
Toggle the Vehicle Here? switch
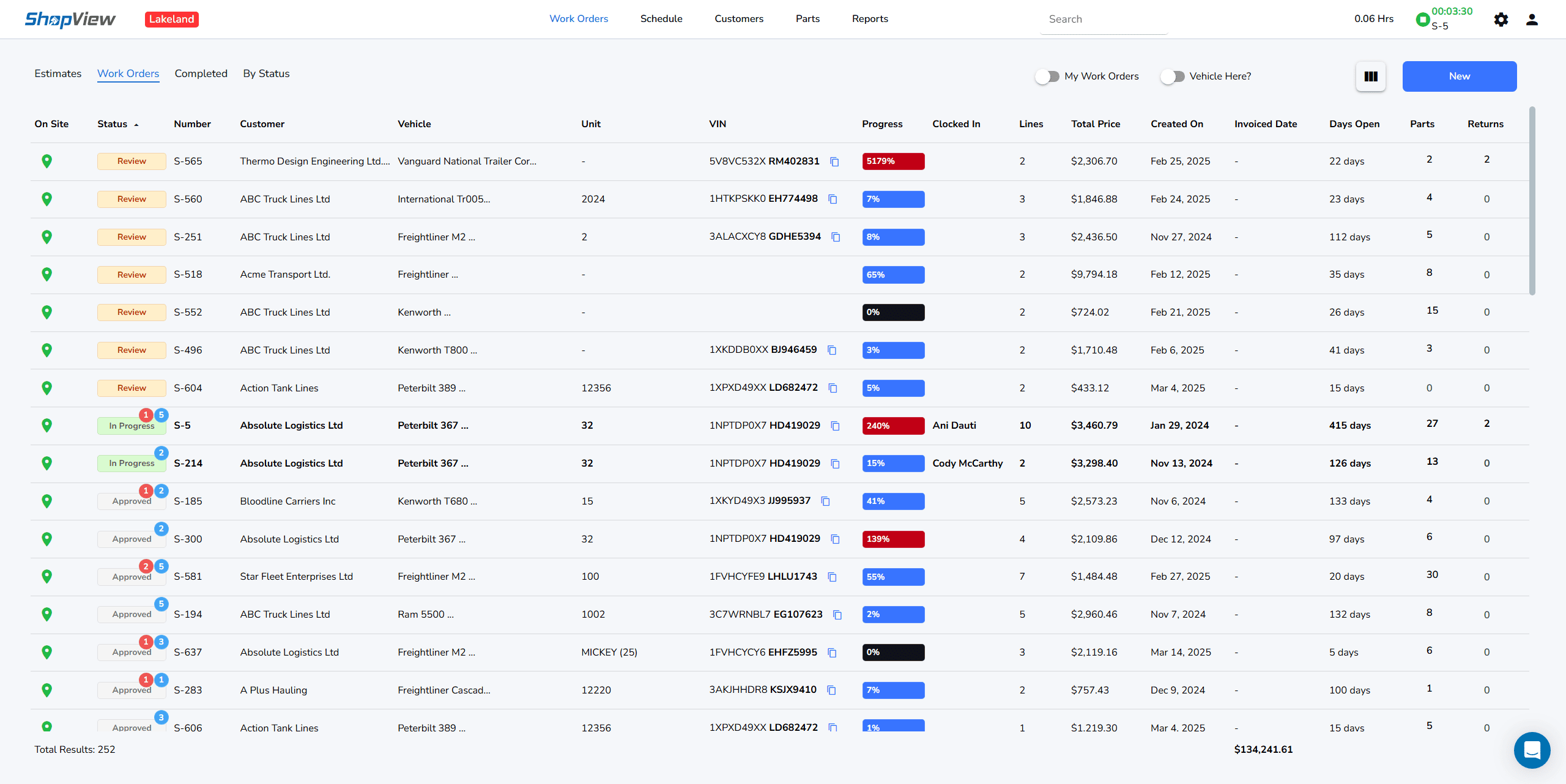point(1173,76)
